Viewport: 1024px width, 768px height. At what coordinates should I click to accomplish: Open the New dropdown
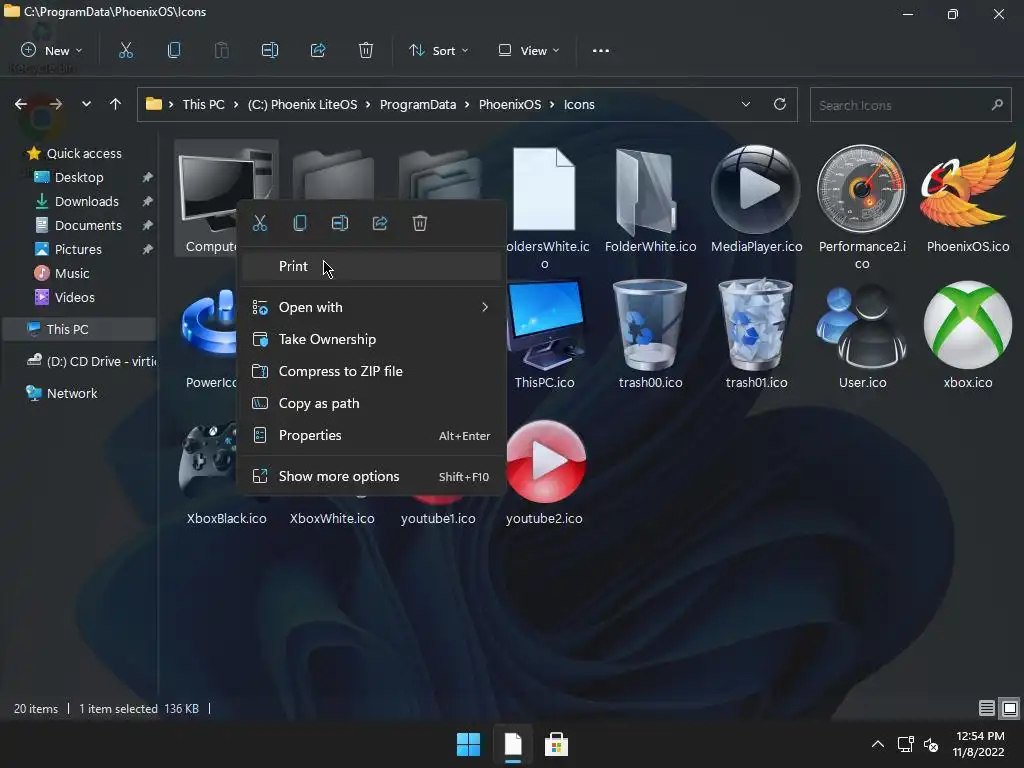point(52,50)
